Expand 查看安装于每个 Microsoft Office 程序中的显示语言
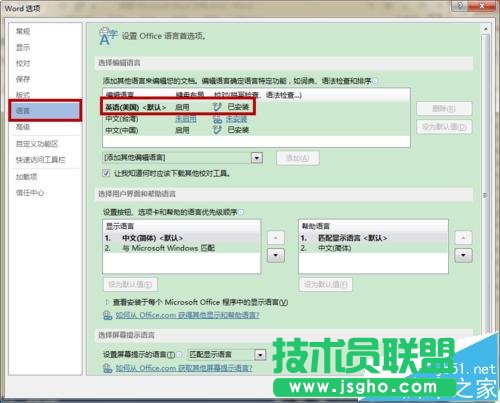 click(107, 302)
